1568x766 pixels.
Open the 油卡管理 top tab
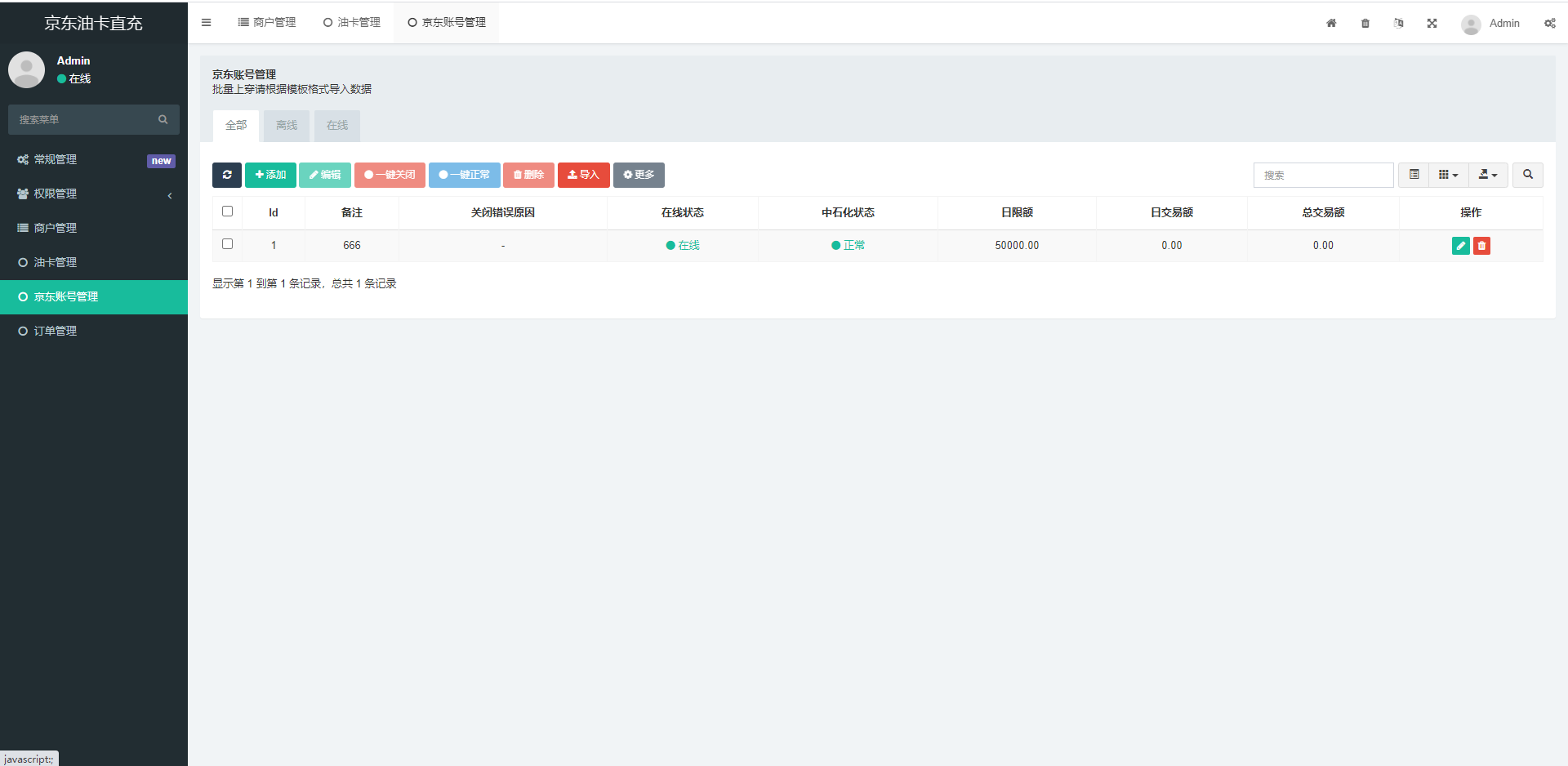pos(352,23)
